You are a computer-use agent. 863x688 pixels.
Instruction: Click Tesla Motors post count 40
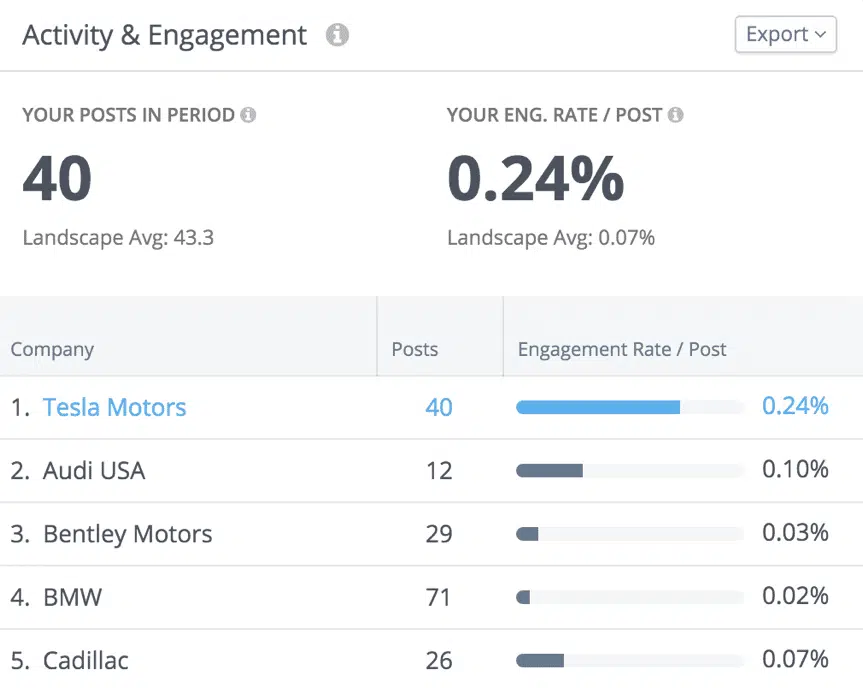pos(438,407)
